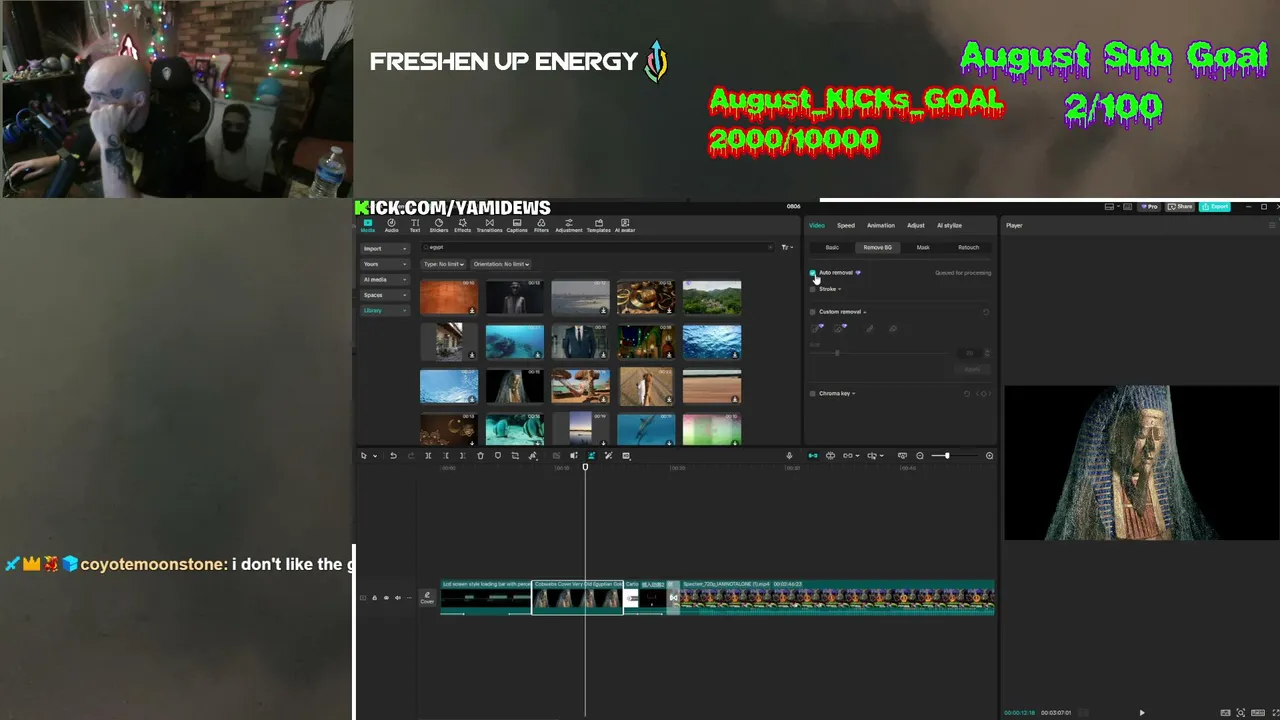This screenshot has width=1280, height=720.
Task: Select the Basic sub-tab
Action: (x=832, y=248)
